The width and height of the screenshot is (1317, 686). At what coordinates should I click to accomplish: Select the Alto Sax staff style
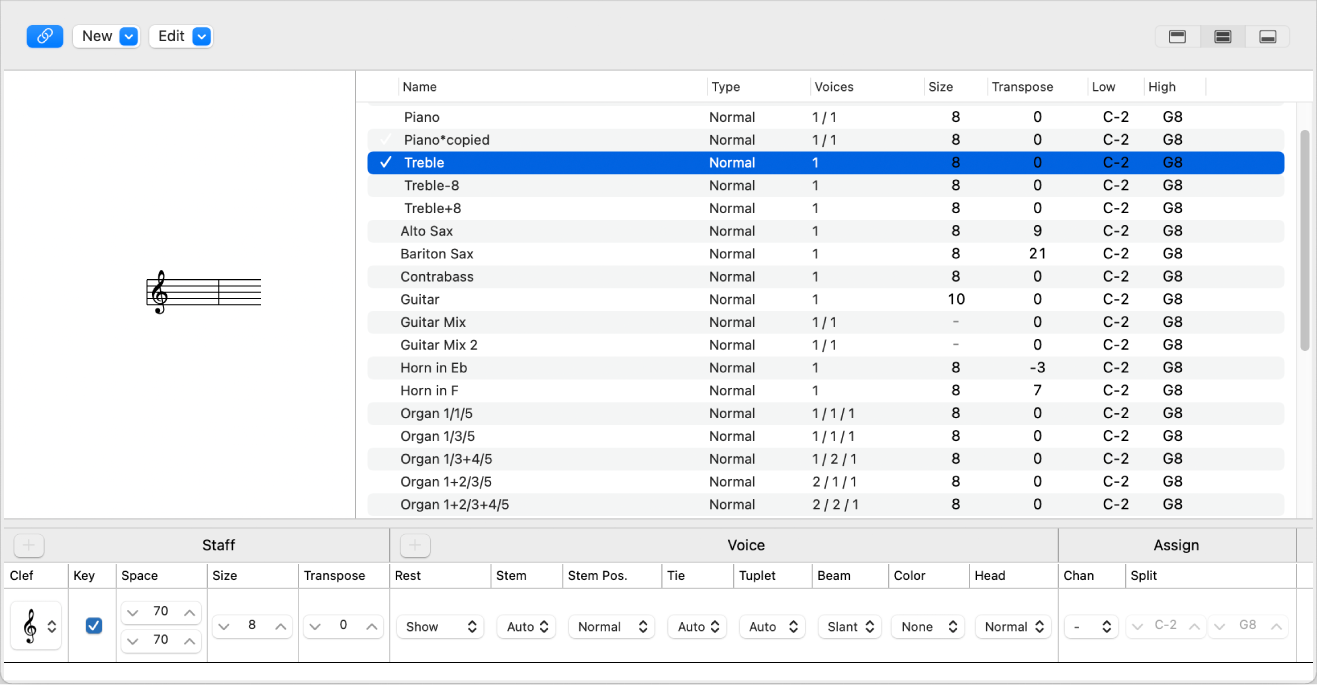(x=427, y=231)
